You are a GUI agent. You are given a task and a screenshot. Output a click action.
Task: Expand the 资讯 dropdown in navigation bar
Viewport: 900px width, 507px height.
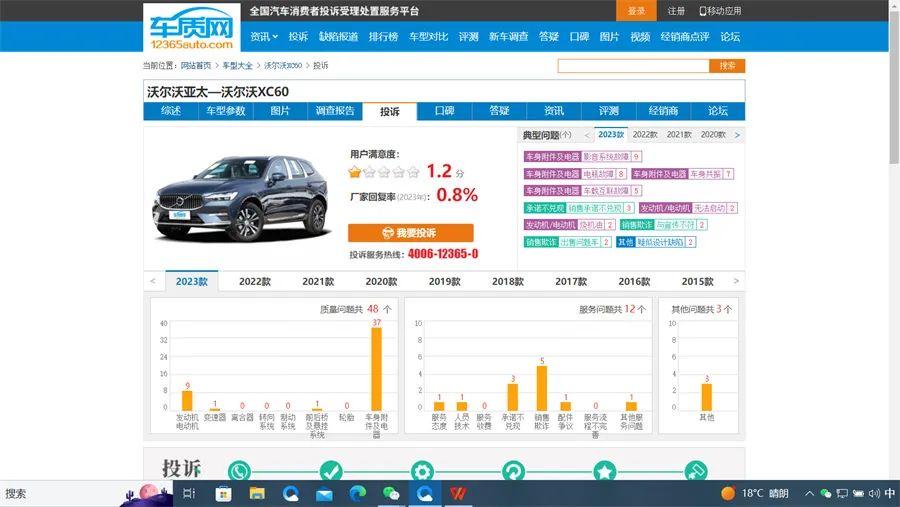coord(263,37)
